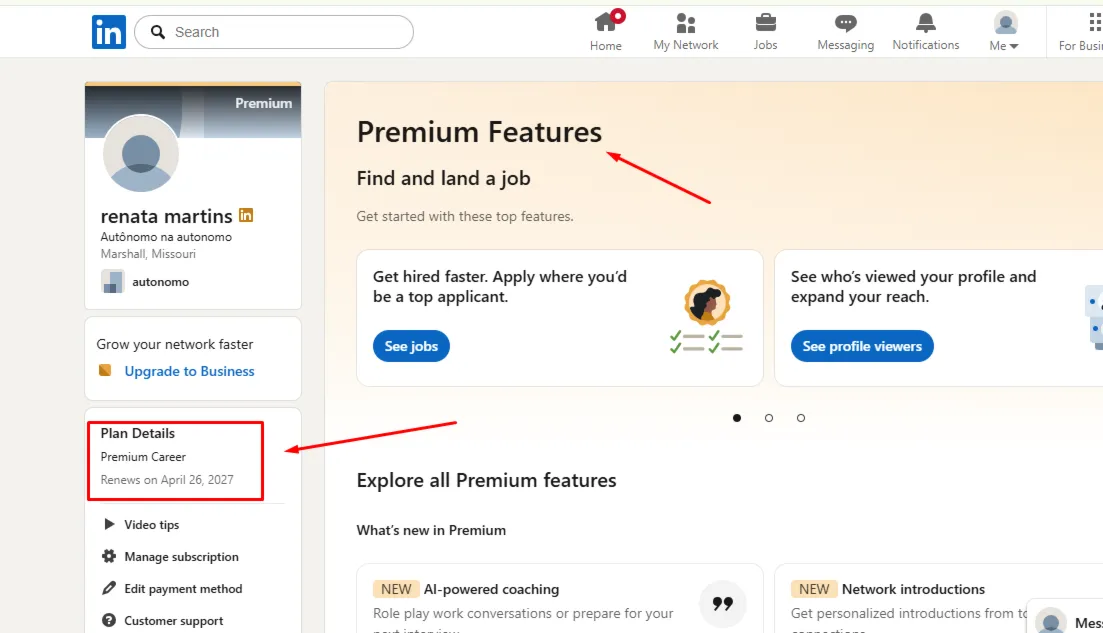Open the renata martins profile name link
This screenshot has height=633, width=1103.
(166, 216)
